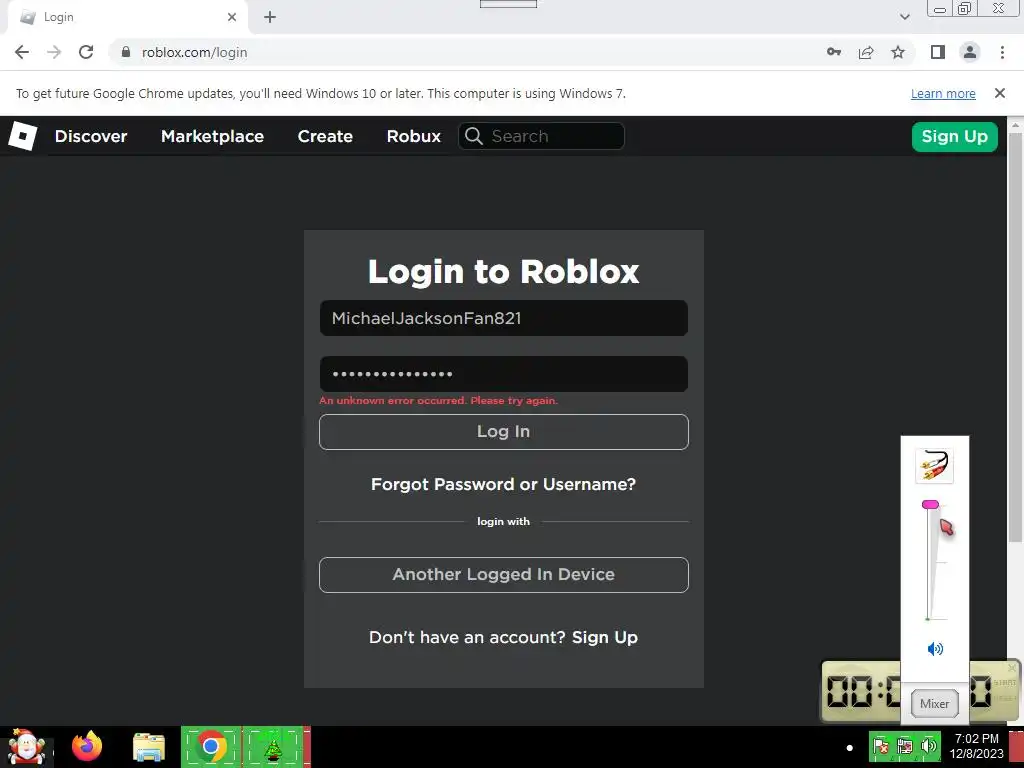Click the share page icon
The width and height of the screenshot is (1024, 768).
866,52
